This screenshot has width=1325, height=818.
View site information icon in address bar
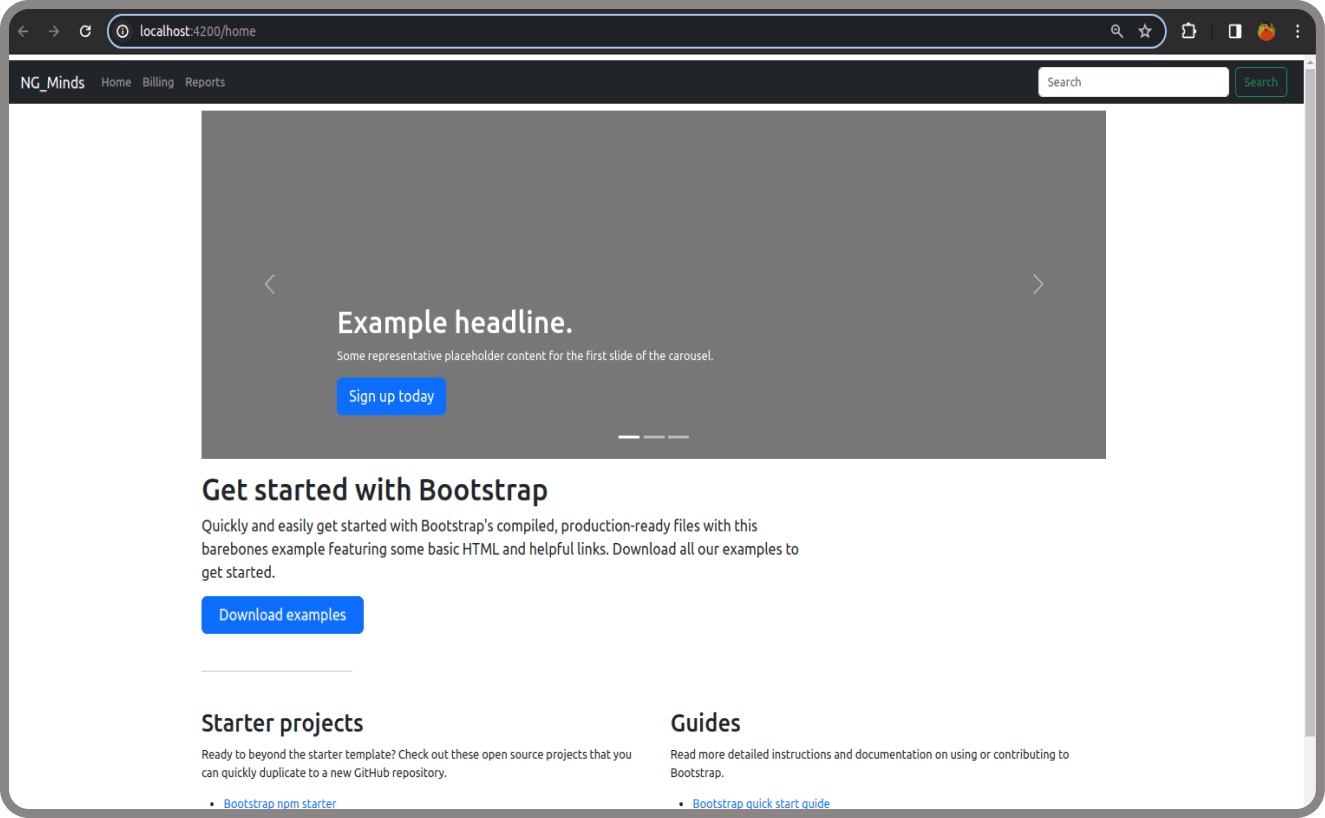coord(123,31)
